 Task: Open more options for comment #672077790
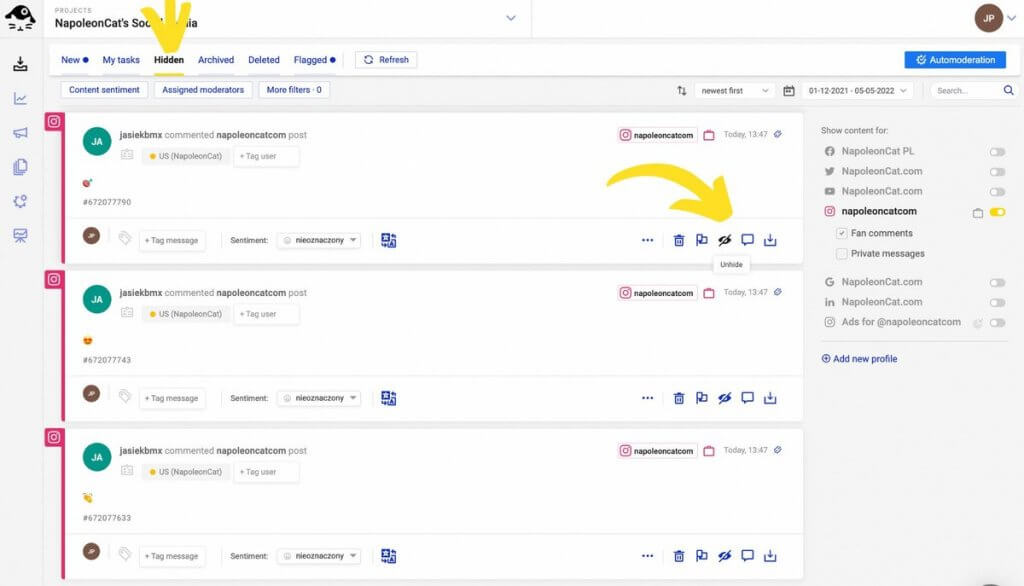(x=647, y=240)
